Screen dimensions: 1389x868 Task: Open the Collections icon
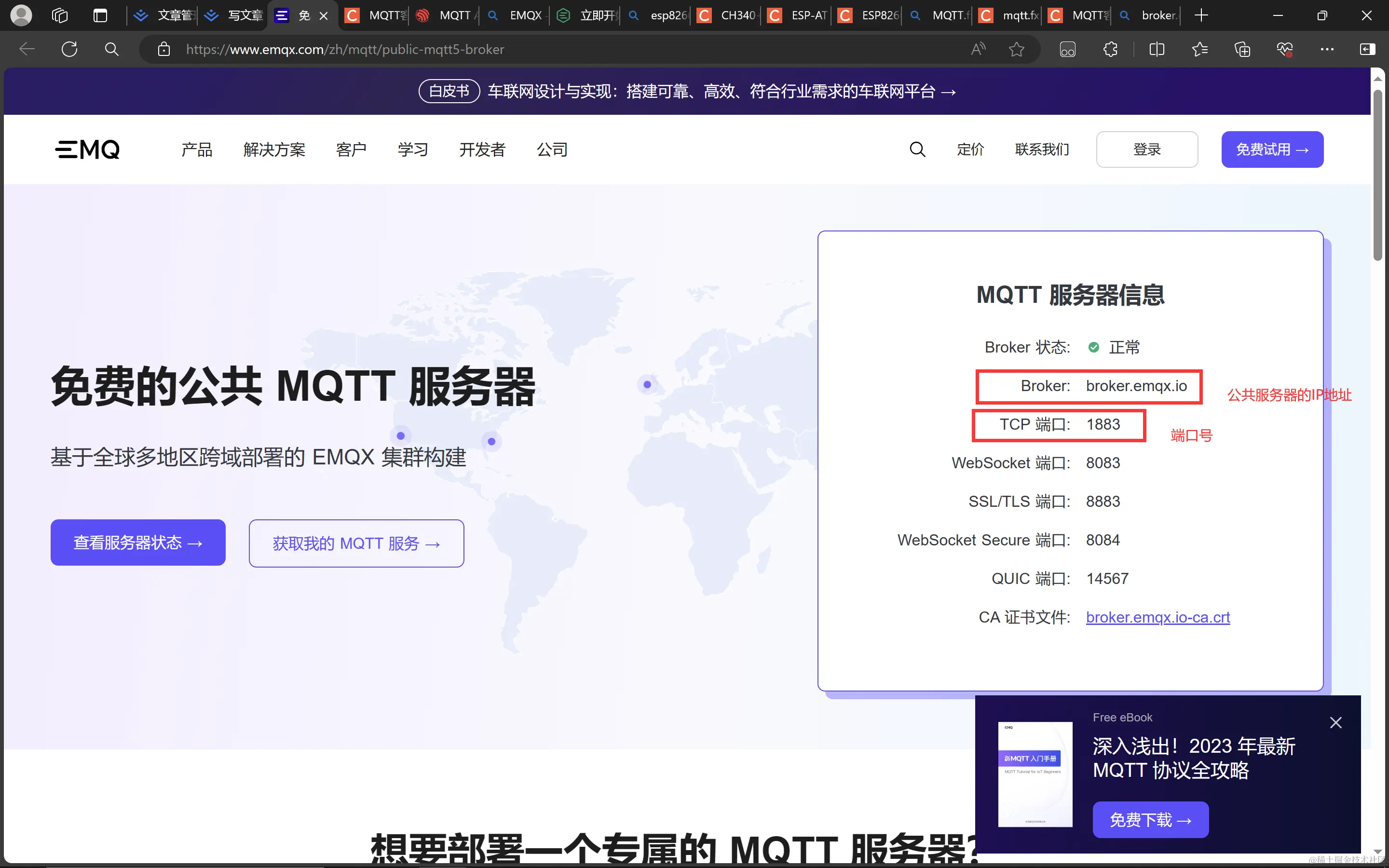coord(1242,49)
